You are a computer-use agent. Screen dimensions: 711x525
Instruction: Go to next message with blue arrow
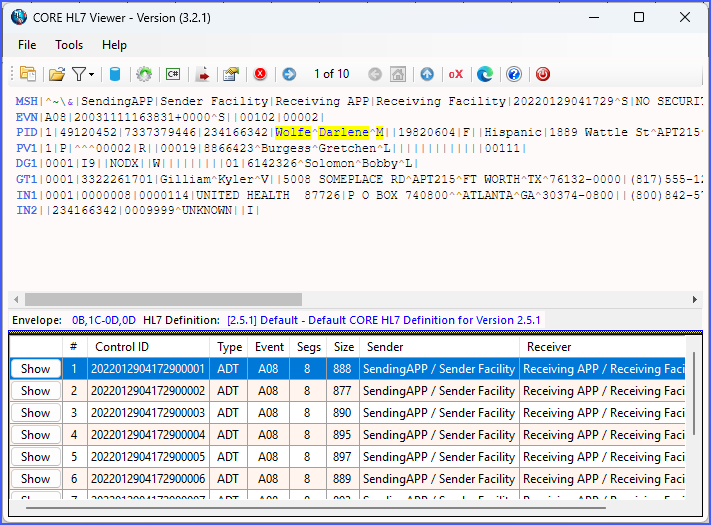[x=289, y=74]
